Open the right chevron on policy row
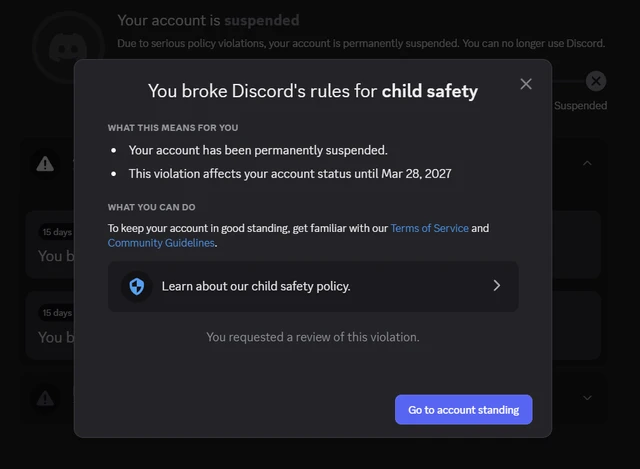Image resolution: width=640 pixels, height=469 pixels. (x=496, y=286)
